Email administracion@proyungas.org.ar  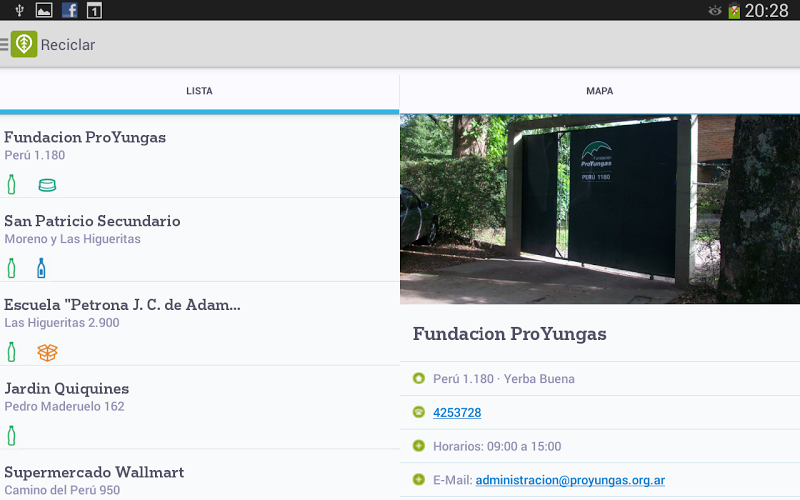(570, 480)
